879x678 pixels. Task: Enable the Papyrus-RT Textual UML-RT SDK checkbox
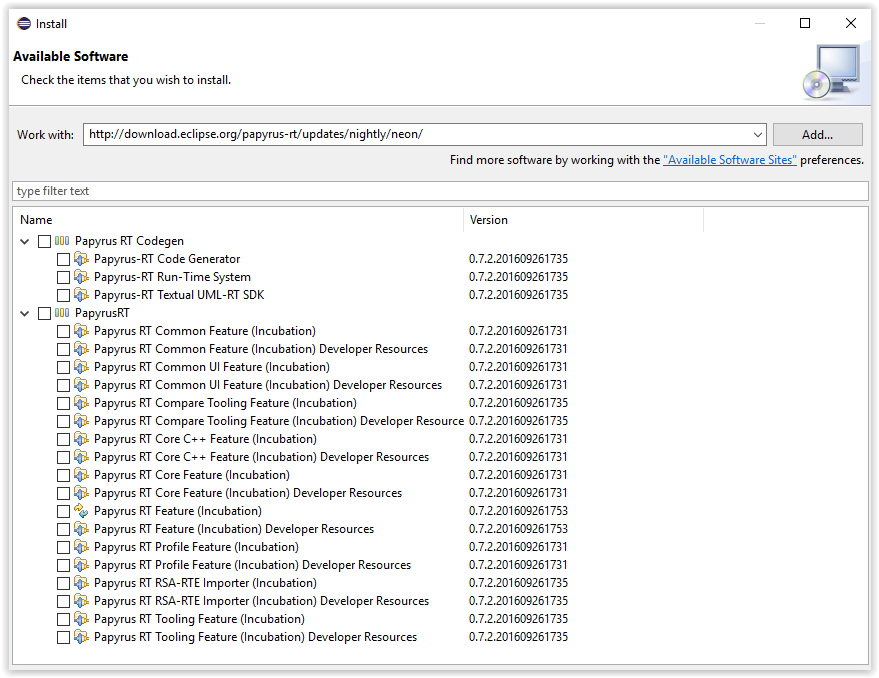(63, 295)
